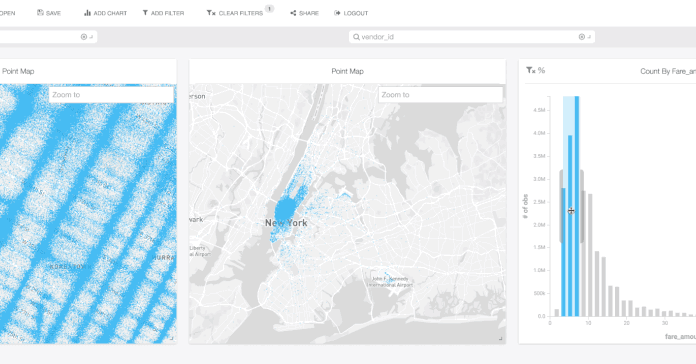Image resolution: width=696 pixels, height=364 pixels.
Task: Click the left filter box clear icon
Action: (x=83, y=37)
